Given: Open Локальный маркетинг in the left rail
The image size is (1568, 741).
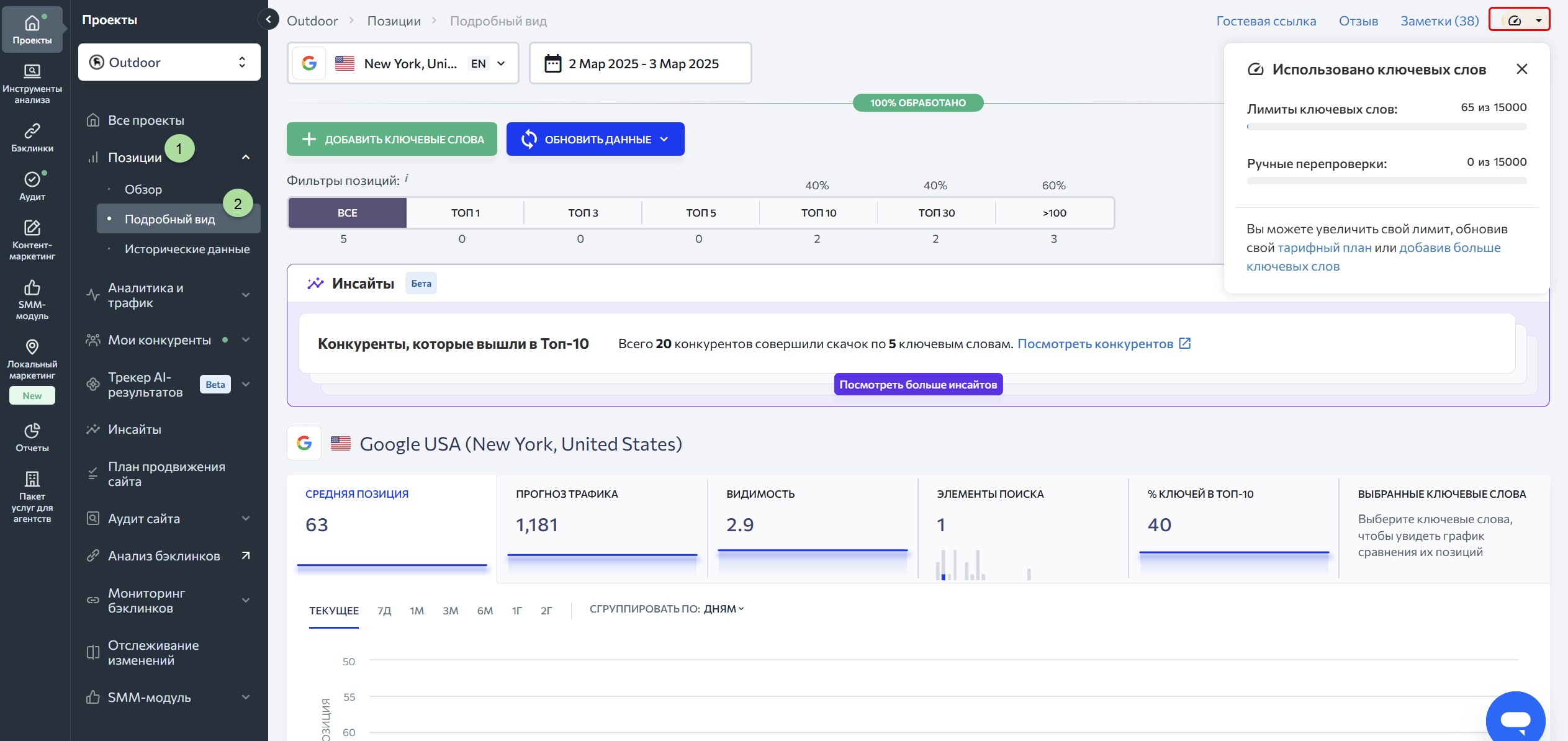Looking at the screenshot, I should point(32,359).
